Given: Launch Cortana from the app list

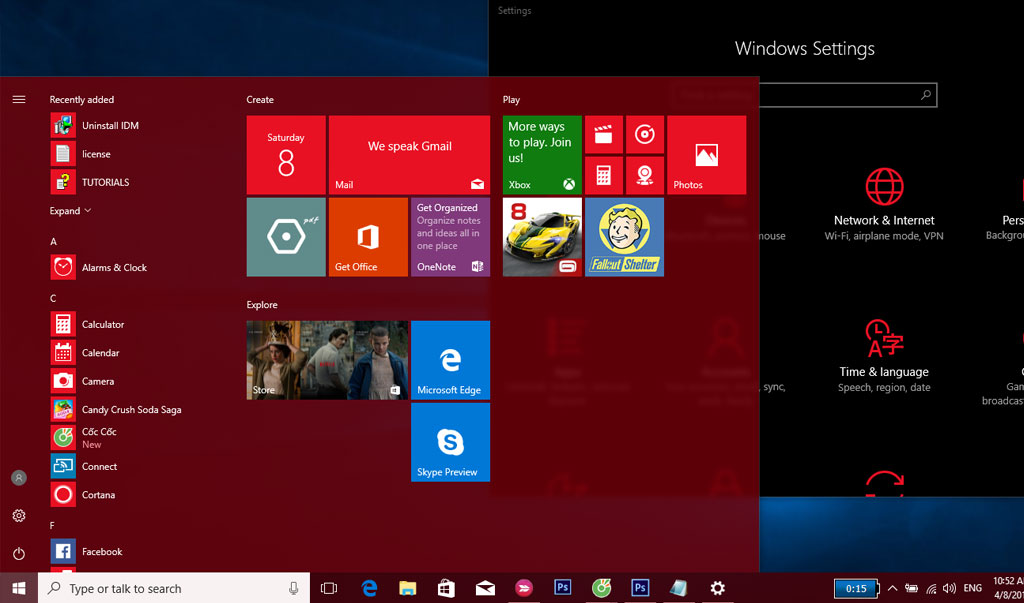Looking at the screenshot, I should [97, 495].
